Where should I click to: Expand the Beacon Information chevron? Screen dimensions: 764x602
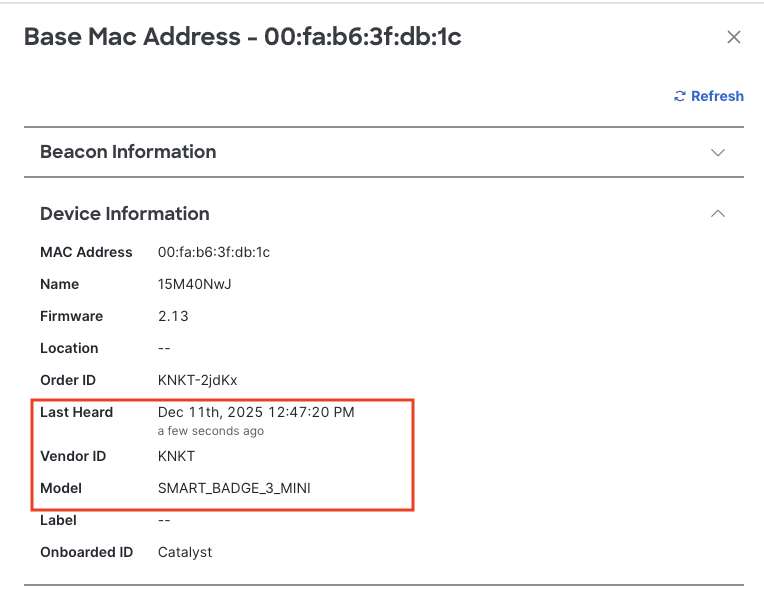pyautogui.click(x=717, y=153)
